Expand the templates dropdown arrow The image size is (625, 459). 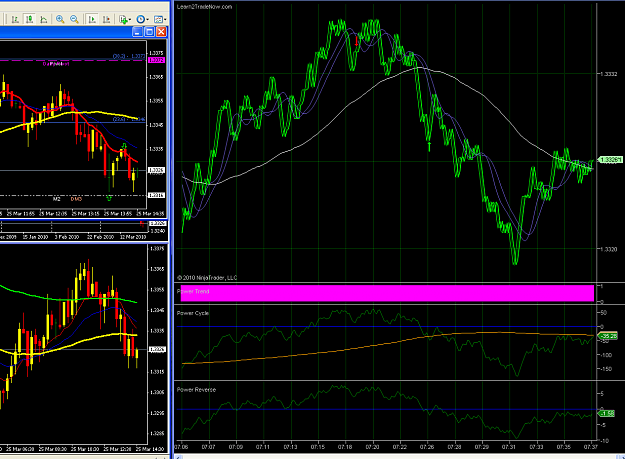165,20
